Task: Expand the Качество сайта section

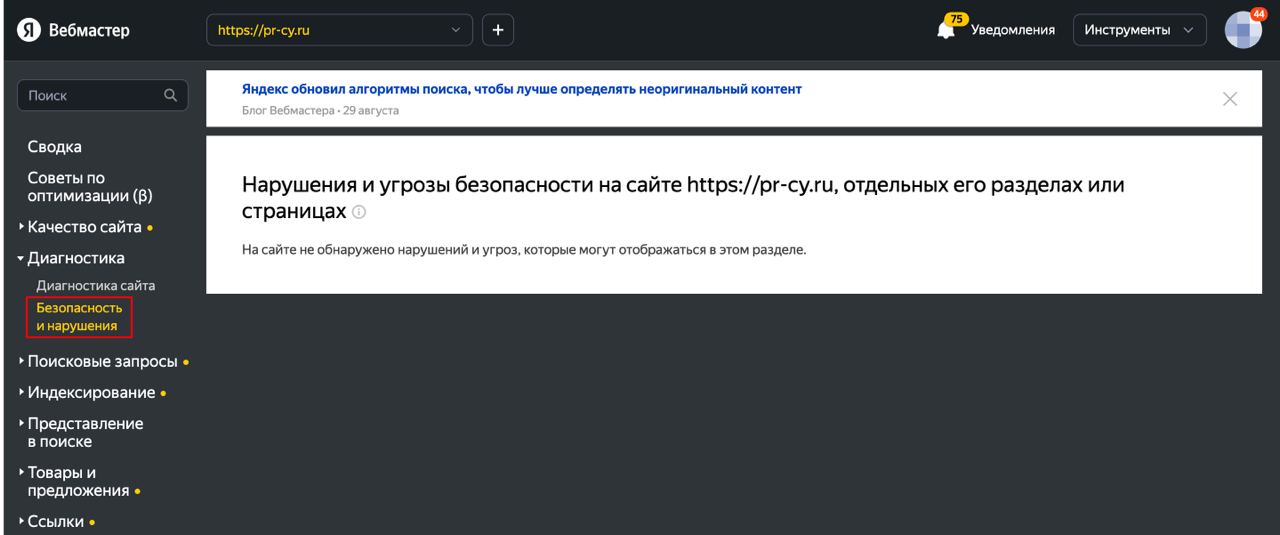Action: coord(85,227)
